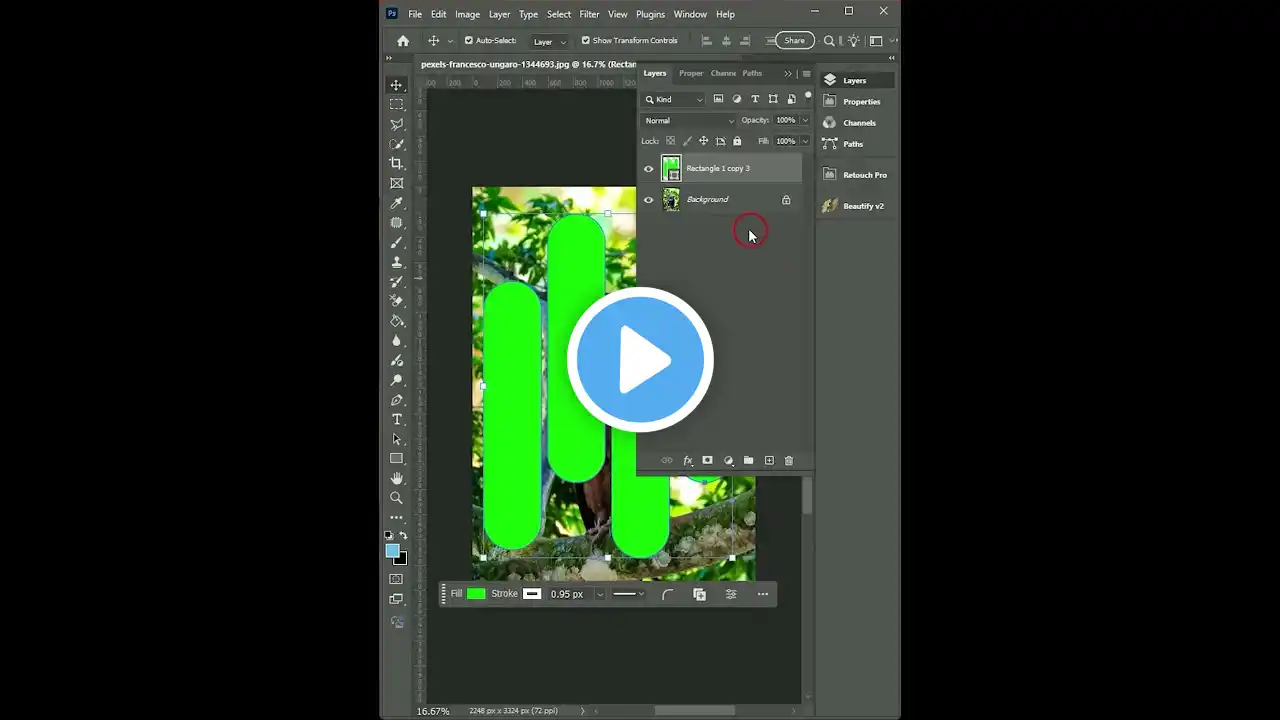Open the blend mode dropdown showing Normal
Image resolution: width=1280 pixels, height=720 pixels.
(x=688, y=120)
